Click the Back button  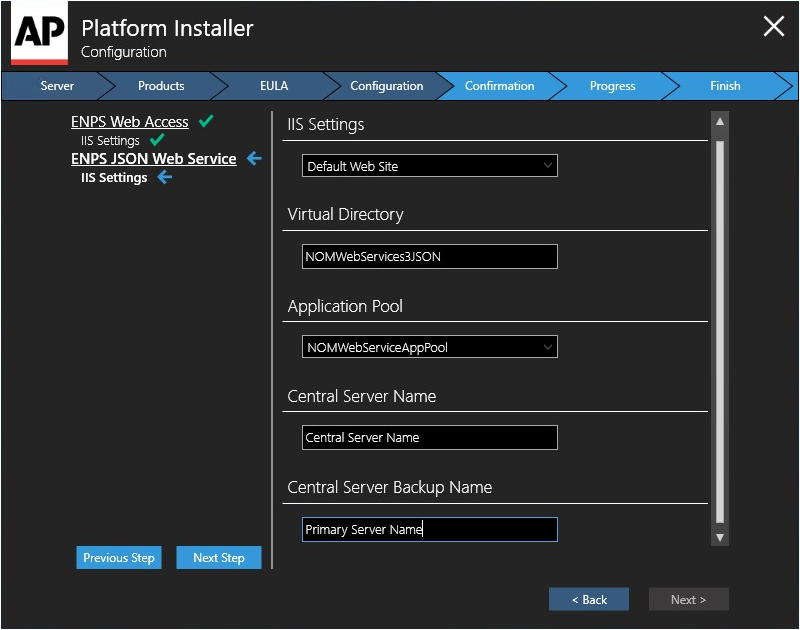[x=589, y=599]
